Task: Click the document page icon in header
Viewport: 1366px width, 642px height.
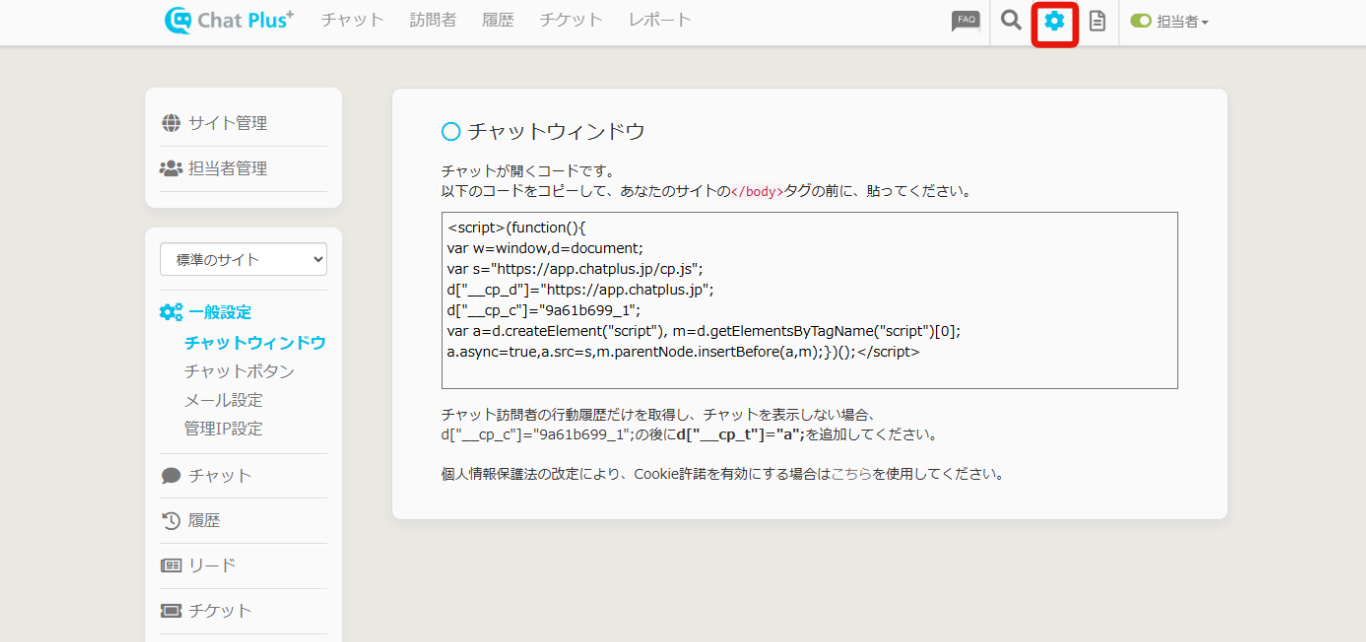Action: pos(1097,21)
